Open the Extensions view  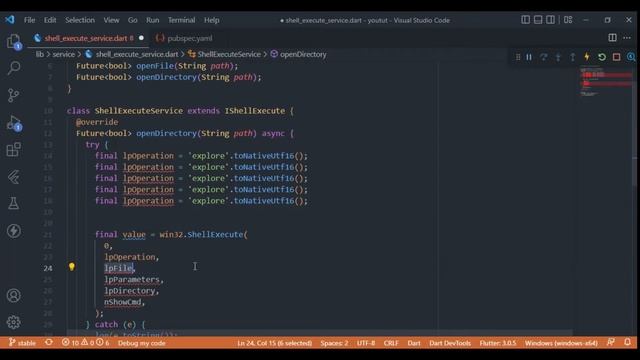[x=13, y=149]
